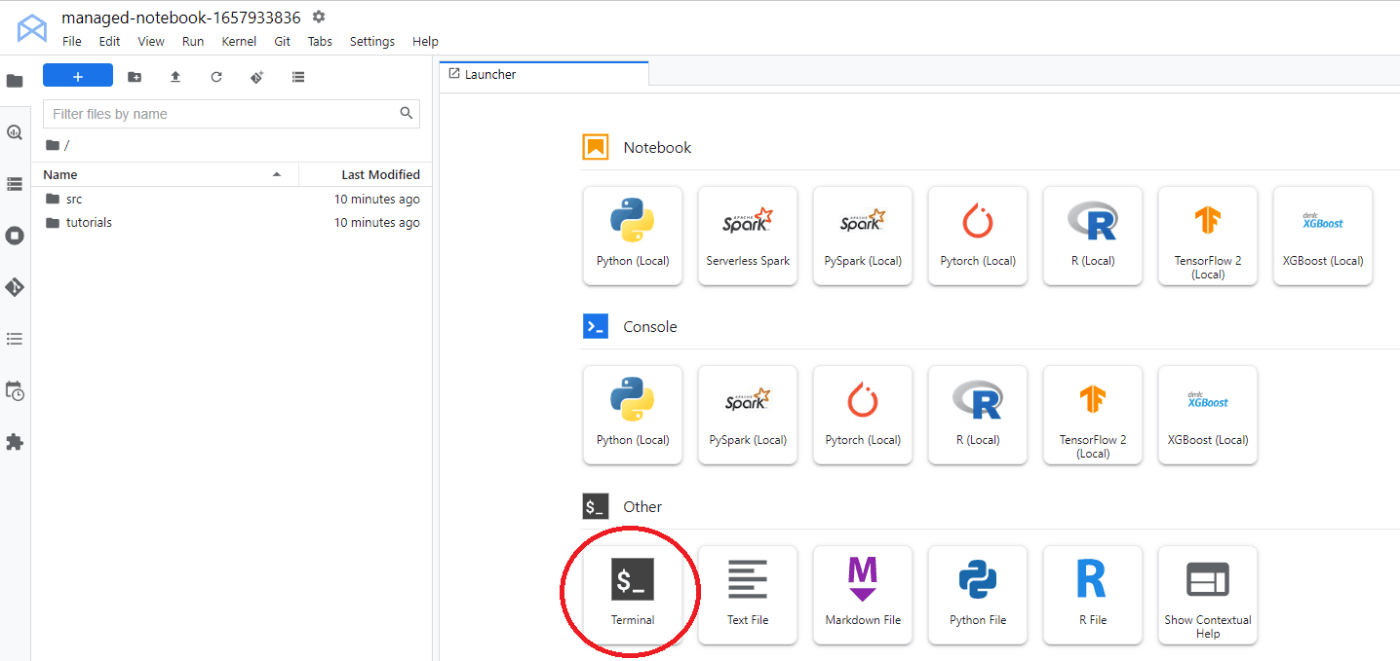Screen dimensions: 1400x661
Task: Select the Launcher tab
Action: (544, 74)
